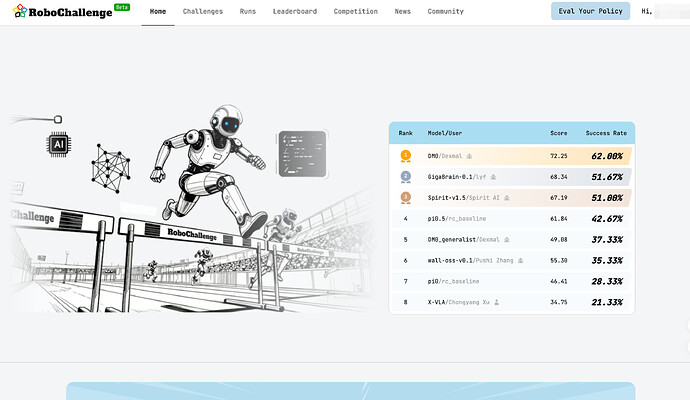Click the score 46.41
This screenshot has width=690, height=400.
559,281
